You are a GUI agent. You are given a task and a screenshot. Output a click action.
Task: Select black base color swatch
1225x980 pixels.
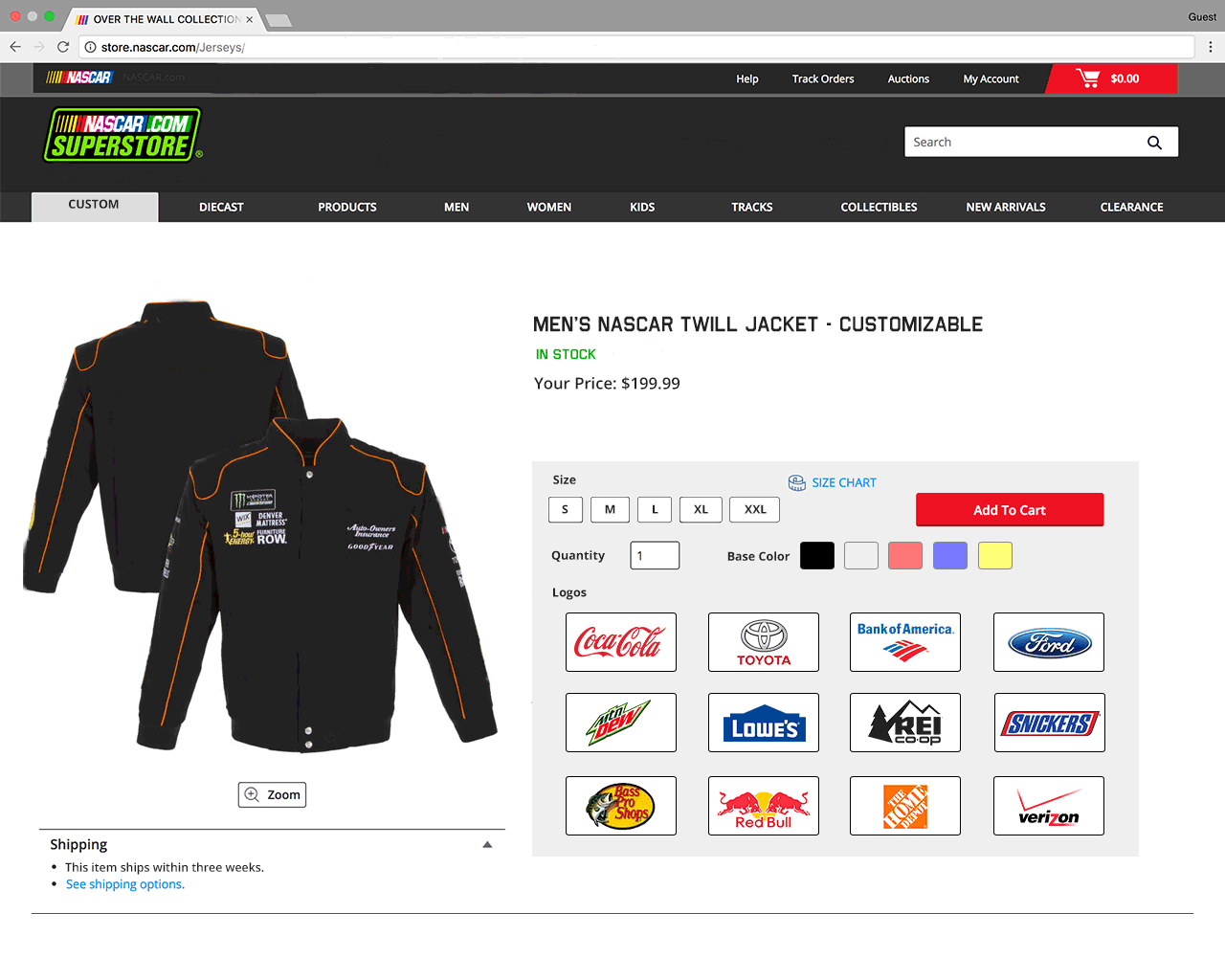(817, 555)
